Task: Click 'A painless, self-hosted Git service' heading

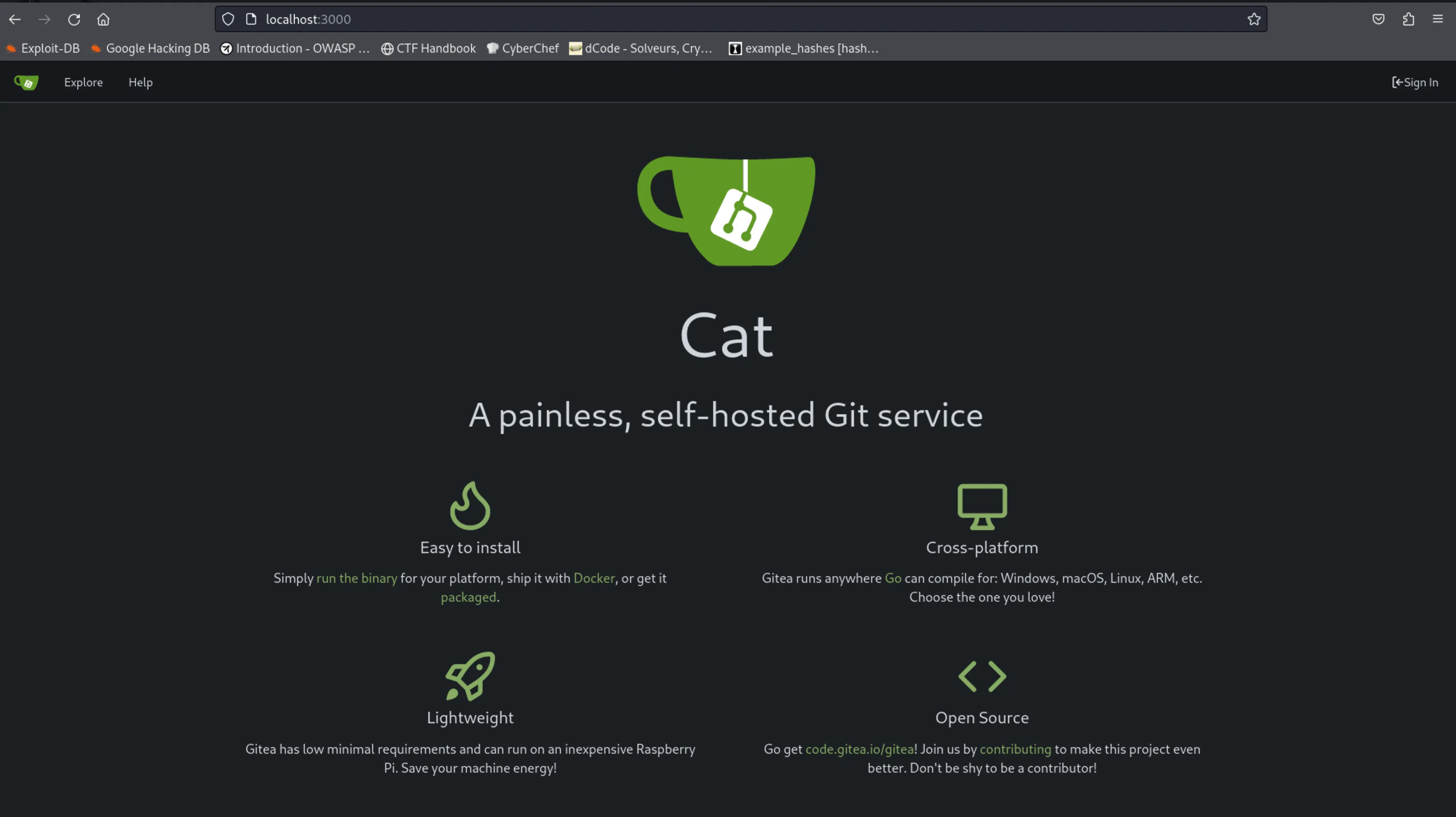Action: click(x=726, y=415)
